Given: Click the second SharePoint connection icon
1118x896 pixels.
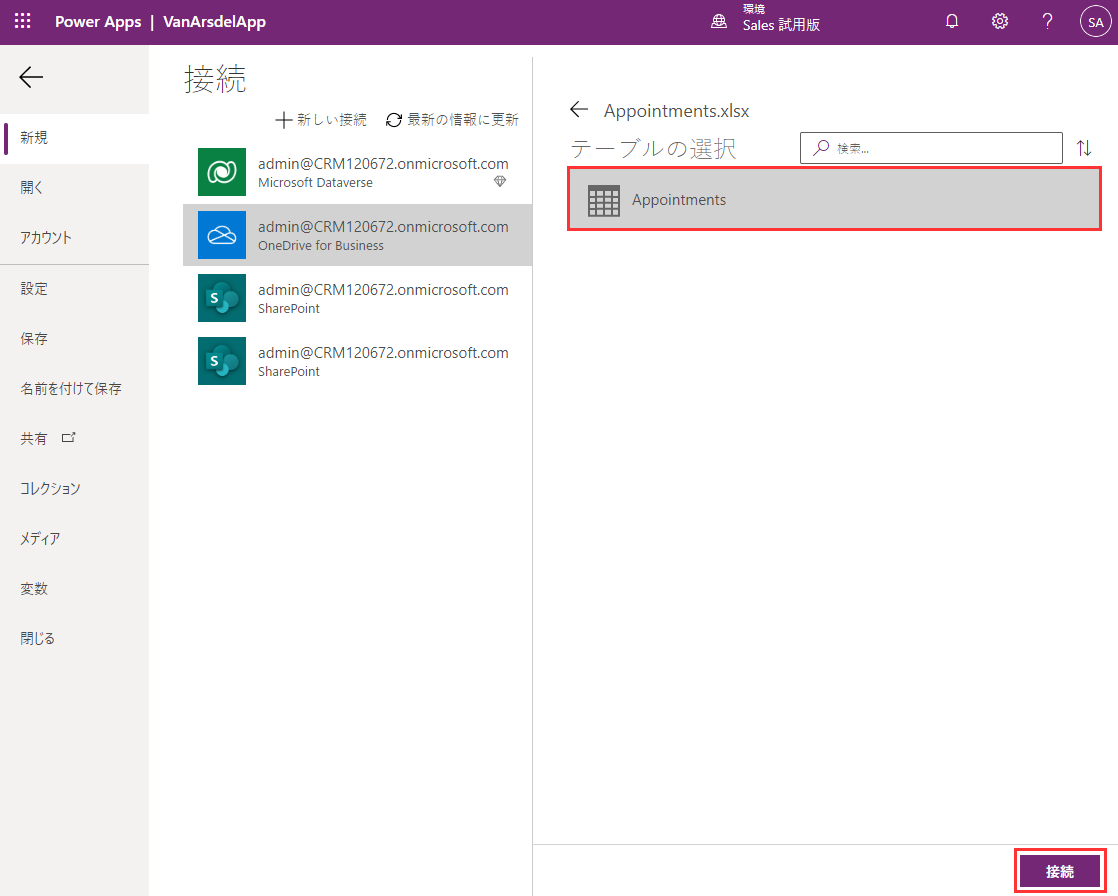Looking at the screenshot, I should click(222, 361).
